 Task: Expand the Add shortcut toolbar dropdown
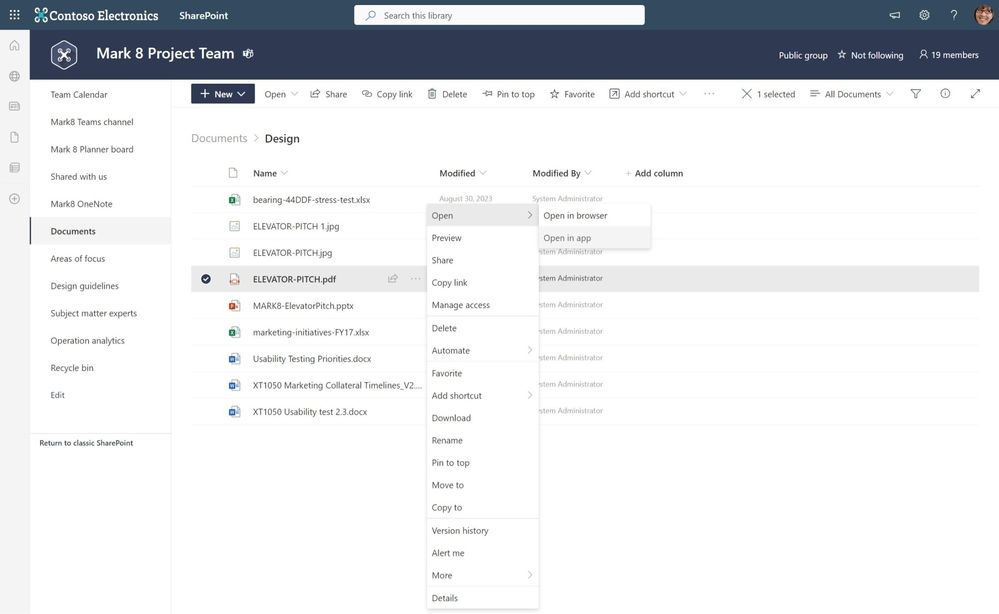tap(683, 94)
